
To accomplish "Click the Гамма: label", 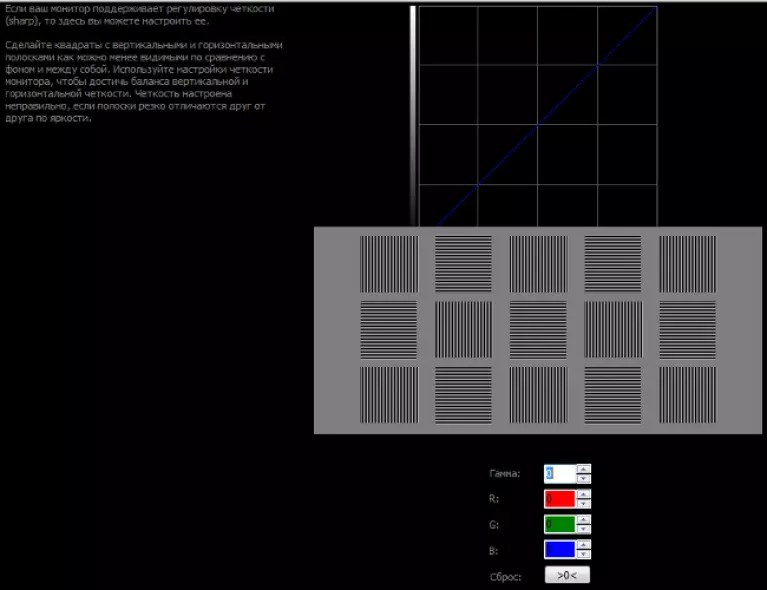I will 504,474.
